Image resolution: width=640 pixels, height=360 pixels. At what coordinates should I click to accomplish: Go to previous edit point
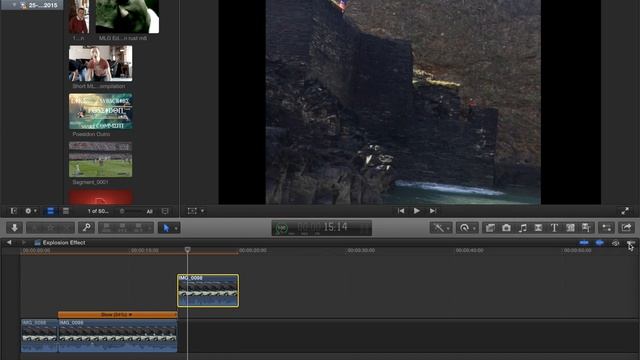pos(401,211)
